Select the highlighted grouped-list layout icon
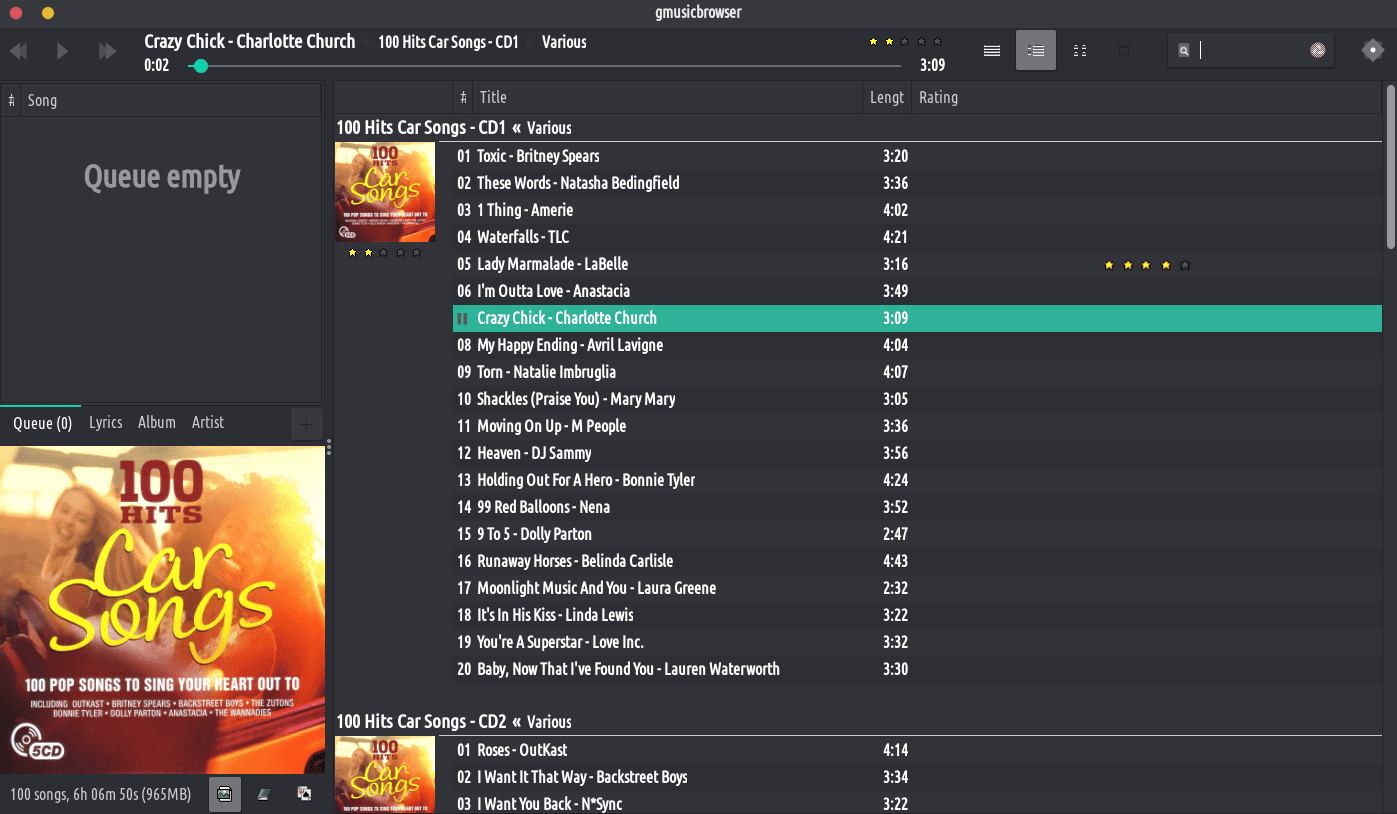The image size is (1397, 814). click(x=1036, y=51)
